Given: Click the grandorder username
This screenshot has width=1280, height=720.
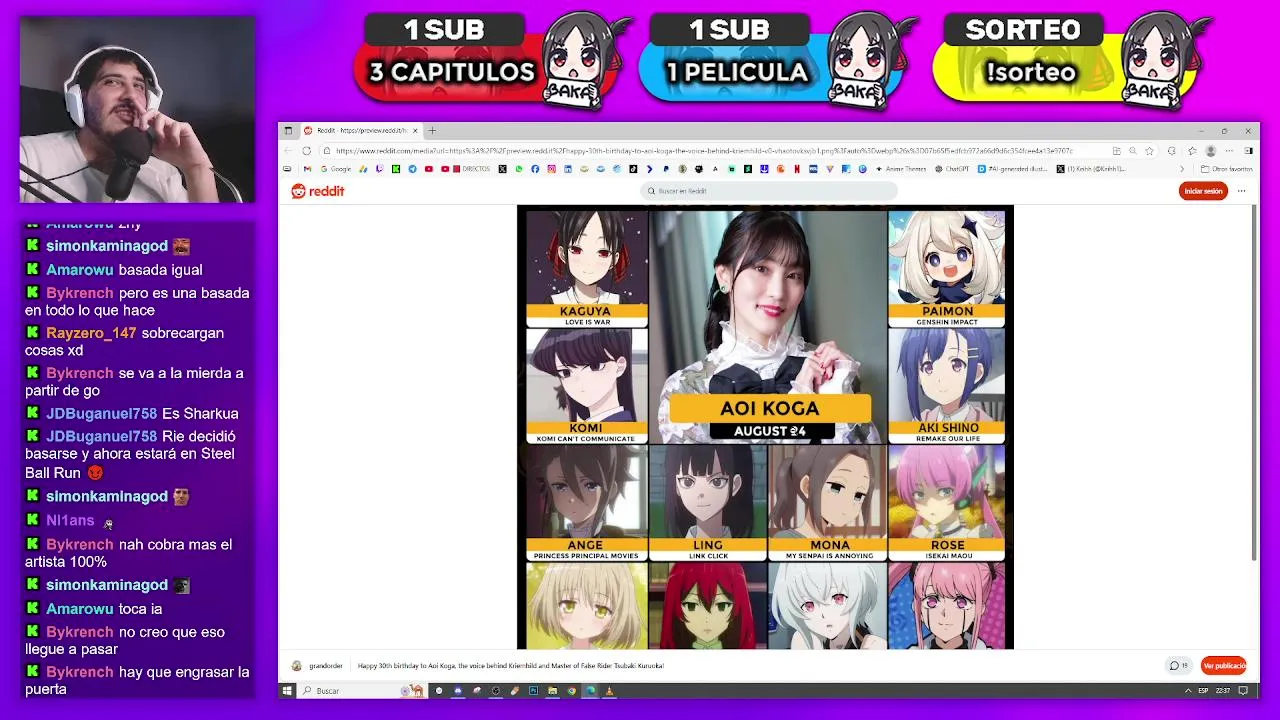Looking at the screenshot, I should [326, 665].
